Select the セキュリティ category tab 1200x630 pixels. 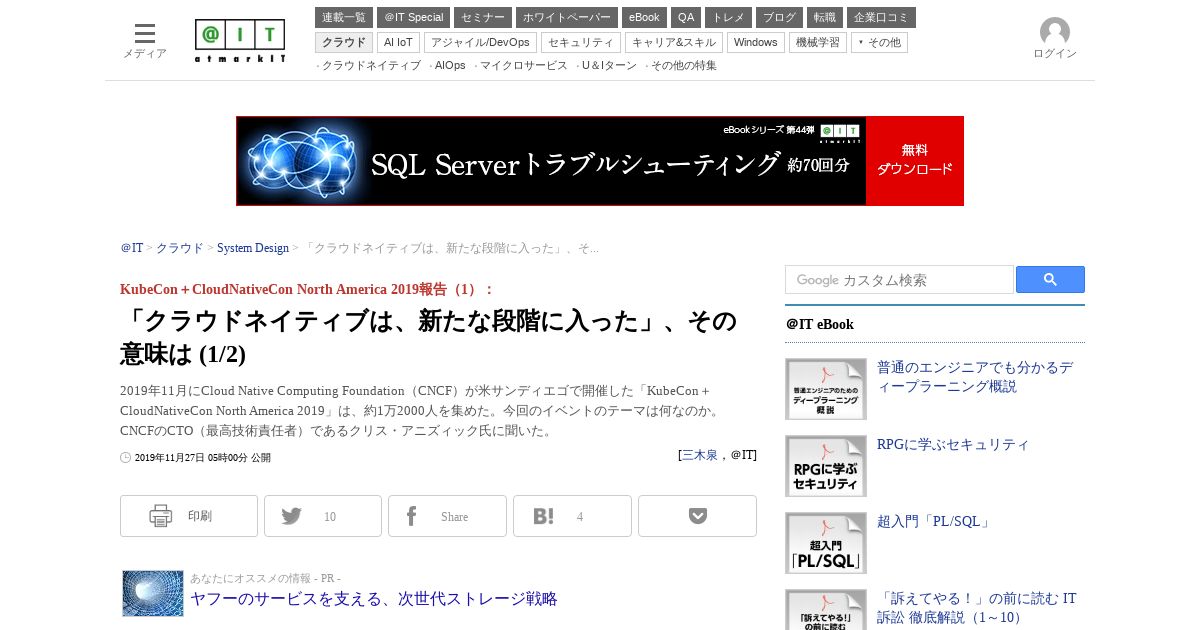581,42
